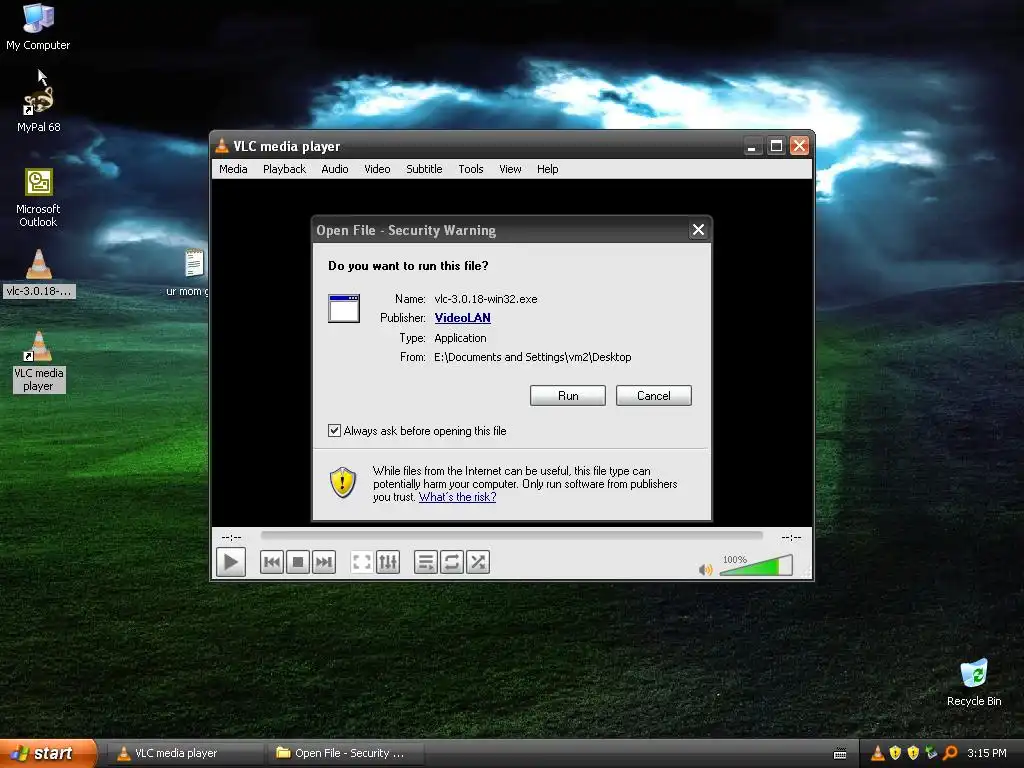The image size is (1024, 768).
Task: Click the VLC volume slider
Action: (756, 566)
